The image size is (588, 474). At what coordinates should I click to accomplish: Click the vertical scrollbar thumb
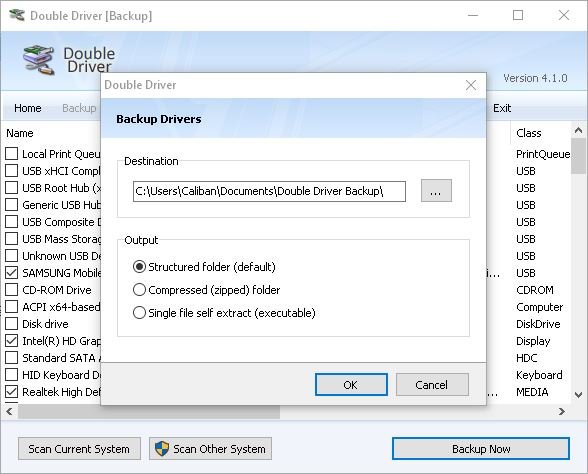pos(578,156)
